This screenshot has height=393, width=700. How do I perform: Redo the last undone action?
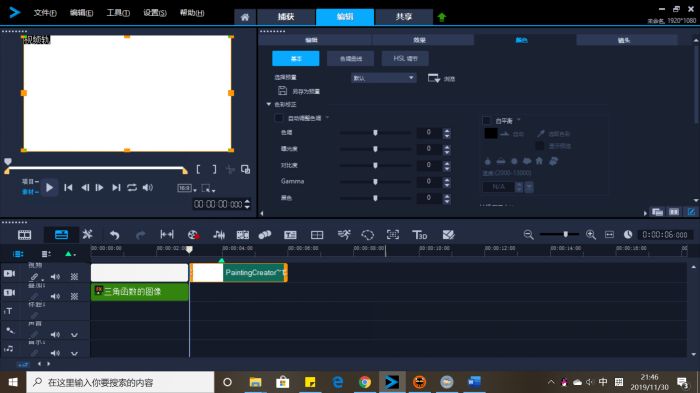click(141, 234)
